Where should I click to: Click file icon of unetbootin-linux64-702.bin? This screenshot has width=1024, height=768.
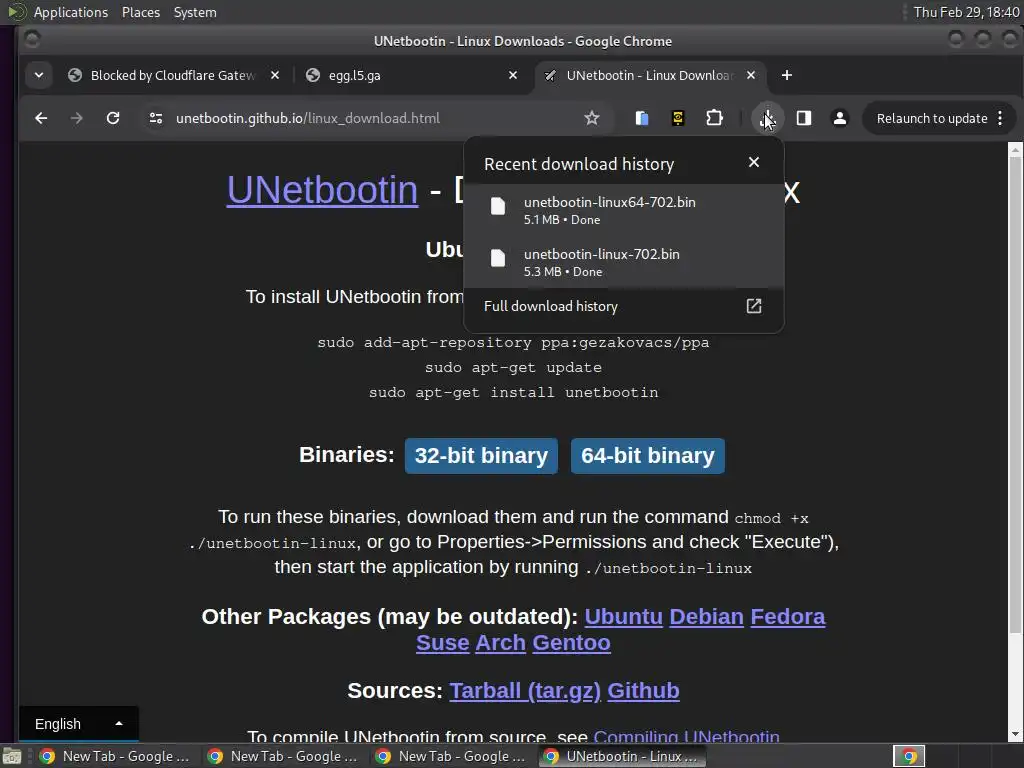point(498,206)
